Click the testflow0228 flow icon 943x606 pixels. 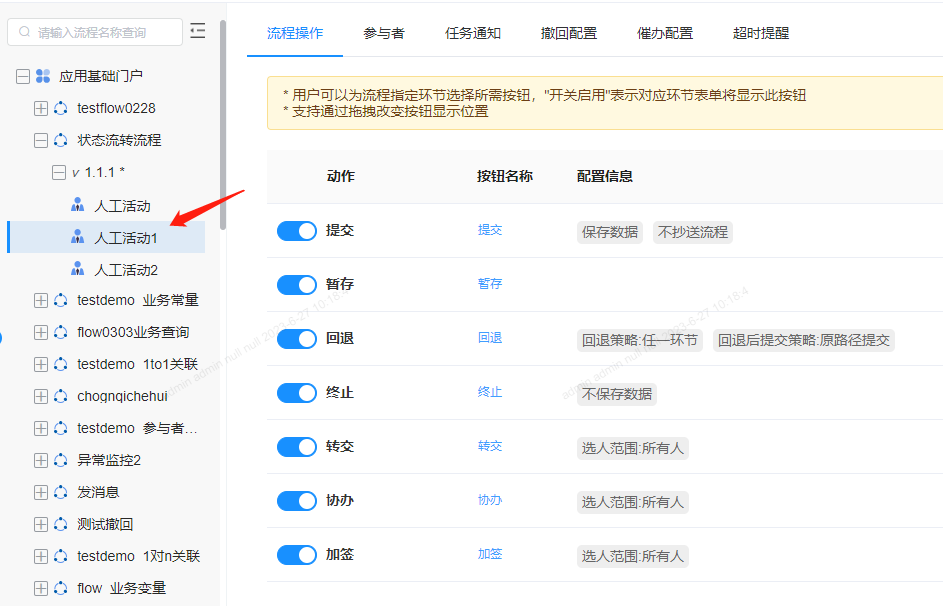[61, 108]
